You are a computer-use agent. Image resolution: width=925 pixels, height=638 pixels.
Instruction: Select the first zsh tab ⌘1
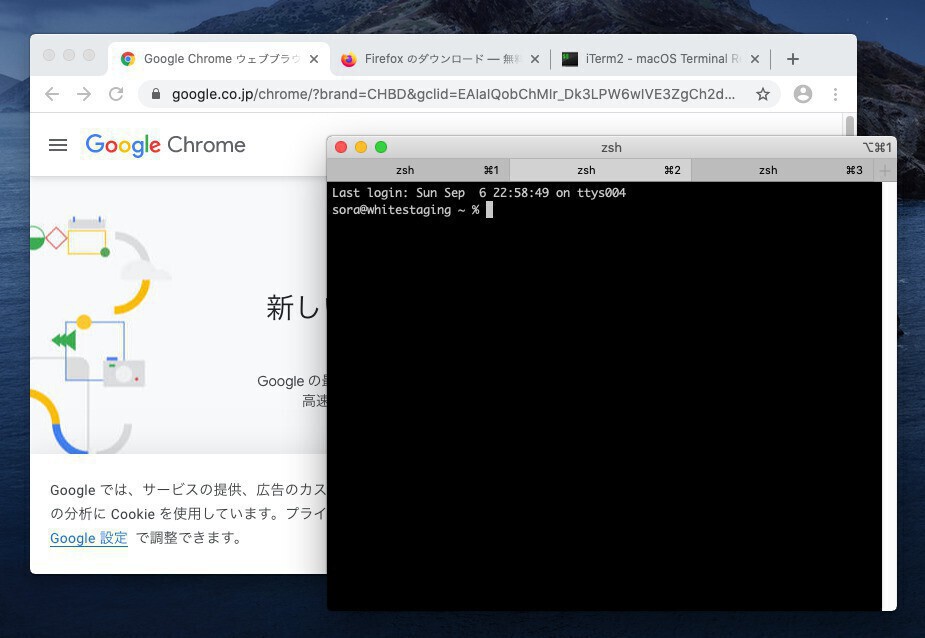click(x=418, y=171)
